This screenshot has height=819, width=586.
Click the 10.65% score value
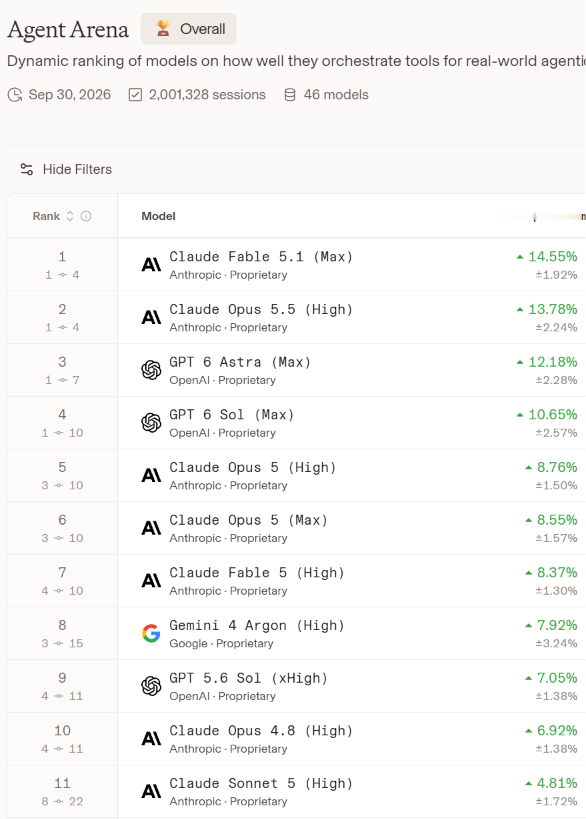pos(553,415)
